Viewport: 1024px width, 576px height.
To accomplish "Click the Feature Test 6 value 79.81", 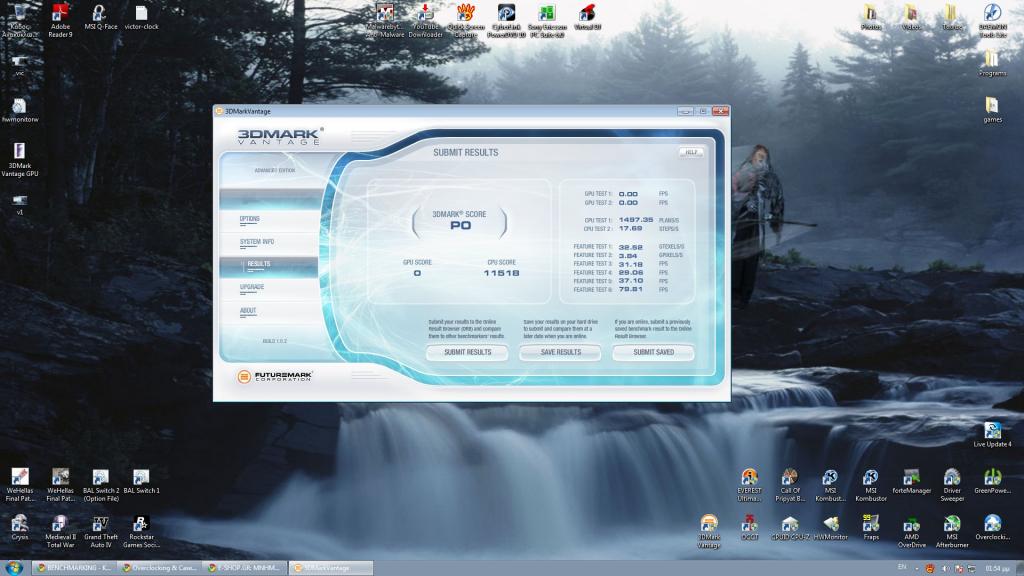I will tap(630, 289).
